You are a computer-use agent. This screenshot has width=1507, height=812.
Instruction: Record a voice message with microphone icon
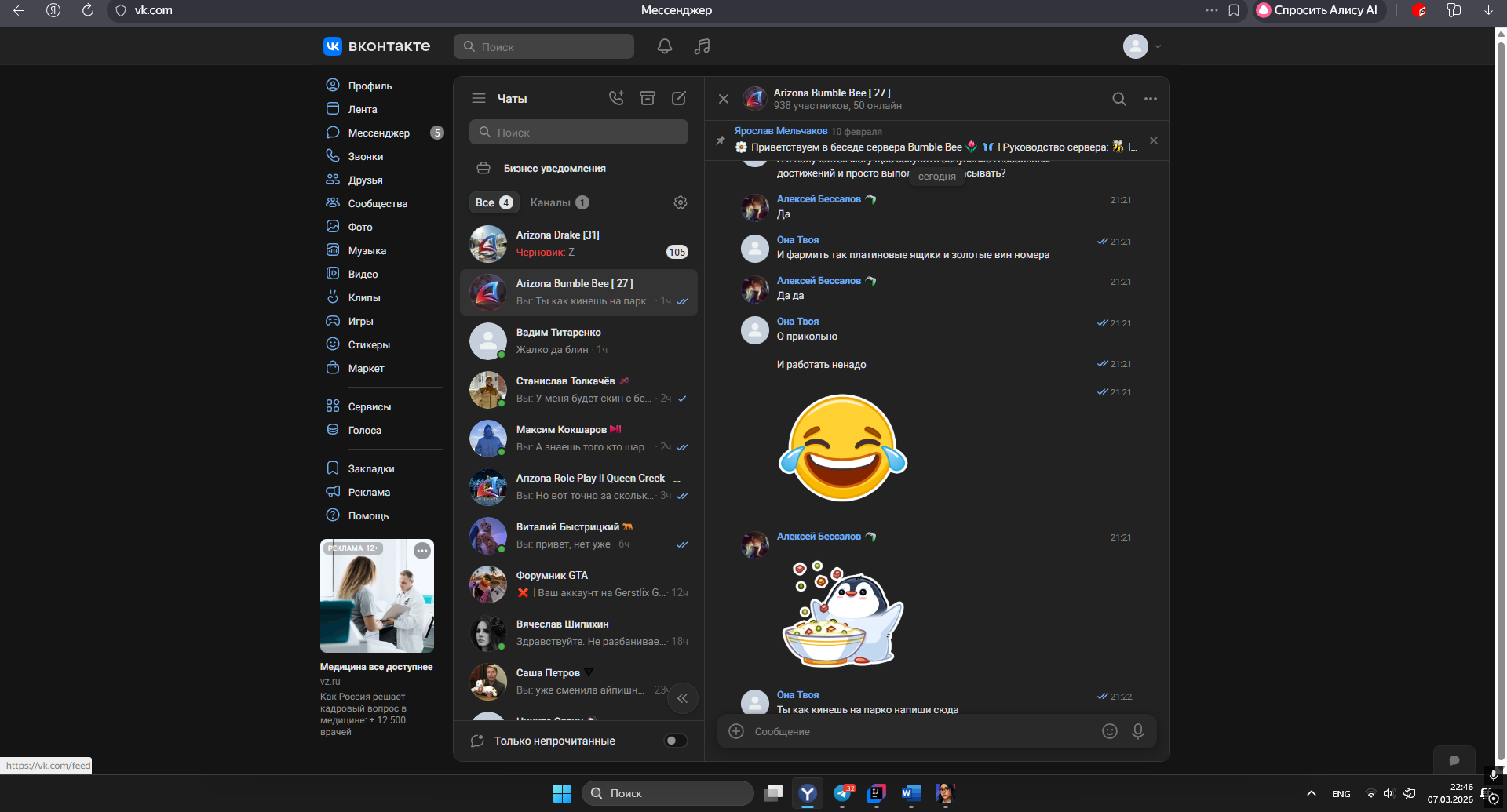(x=1137, y=731)
